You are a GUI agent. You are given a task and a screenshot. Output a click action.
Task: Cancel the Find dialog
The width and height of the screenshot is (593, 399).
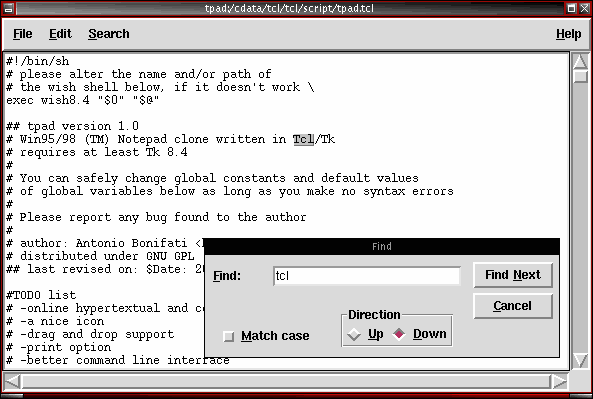click(513, 306)
